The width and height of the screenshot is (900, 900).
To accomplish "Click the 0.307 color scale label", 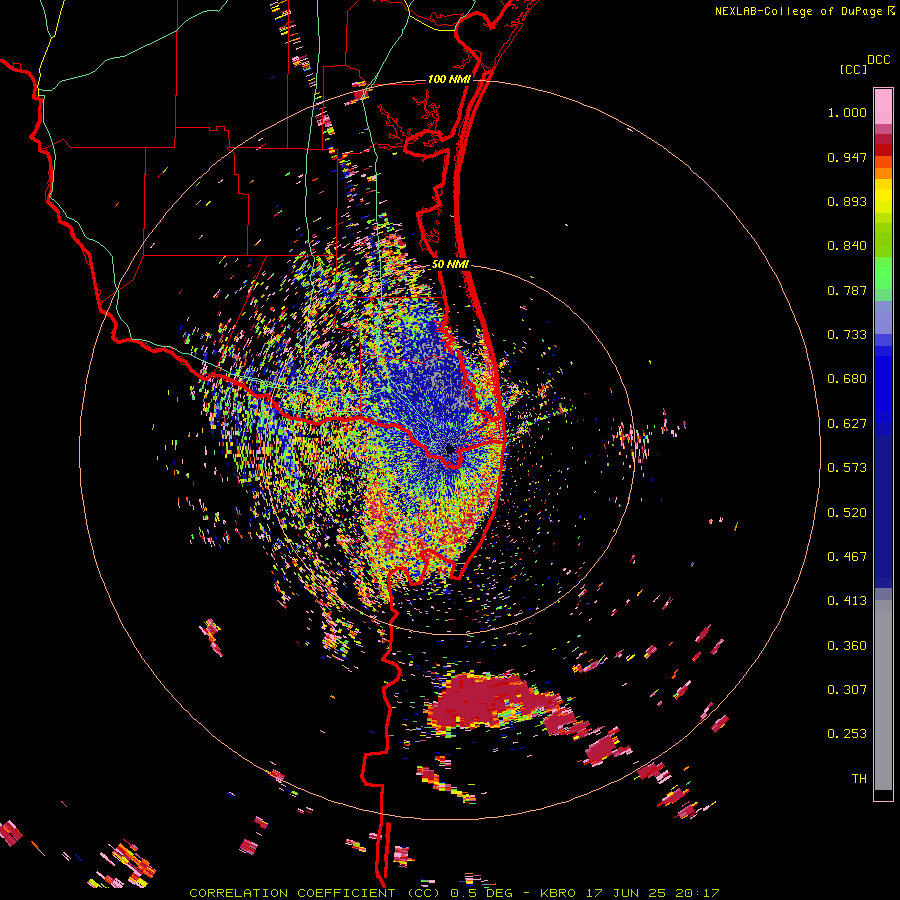I will (847, 690).
